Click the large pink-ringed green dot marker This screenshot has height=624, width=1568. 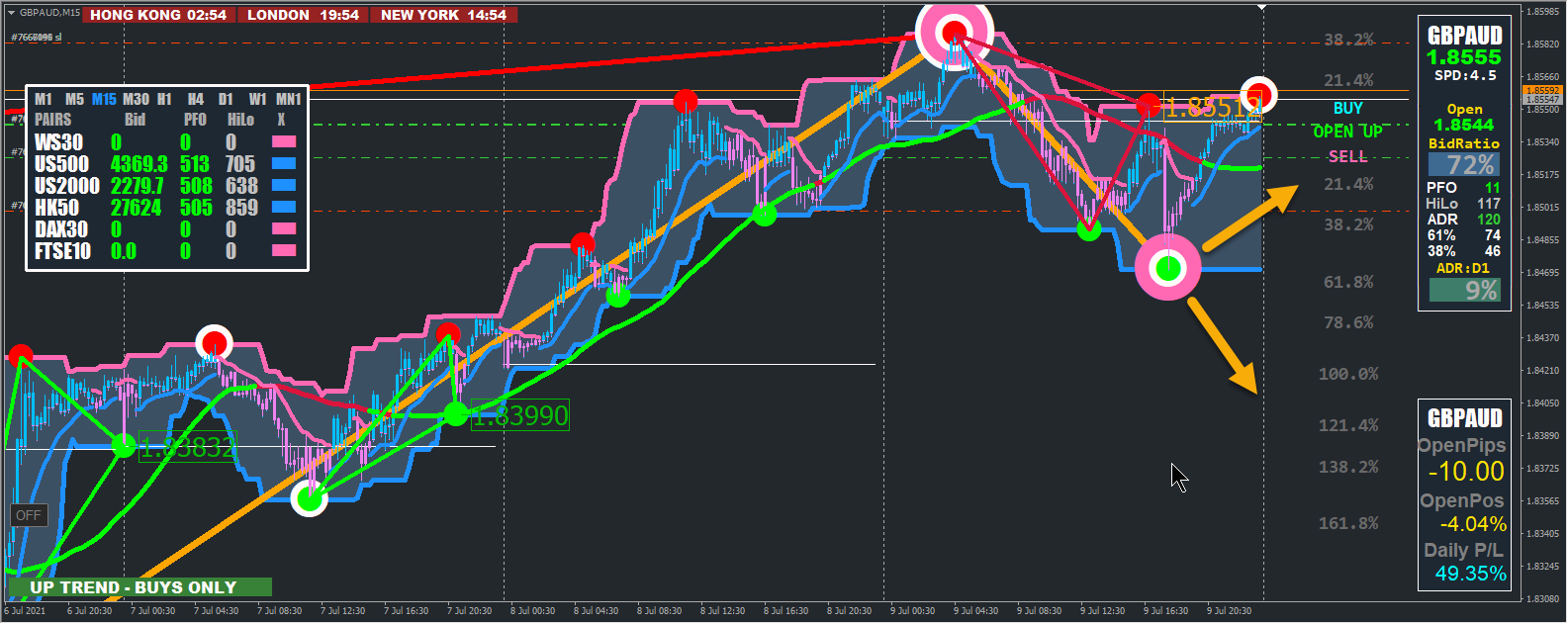(x=1168, y=267)
